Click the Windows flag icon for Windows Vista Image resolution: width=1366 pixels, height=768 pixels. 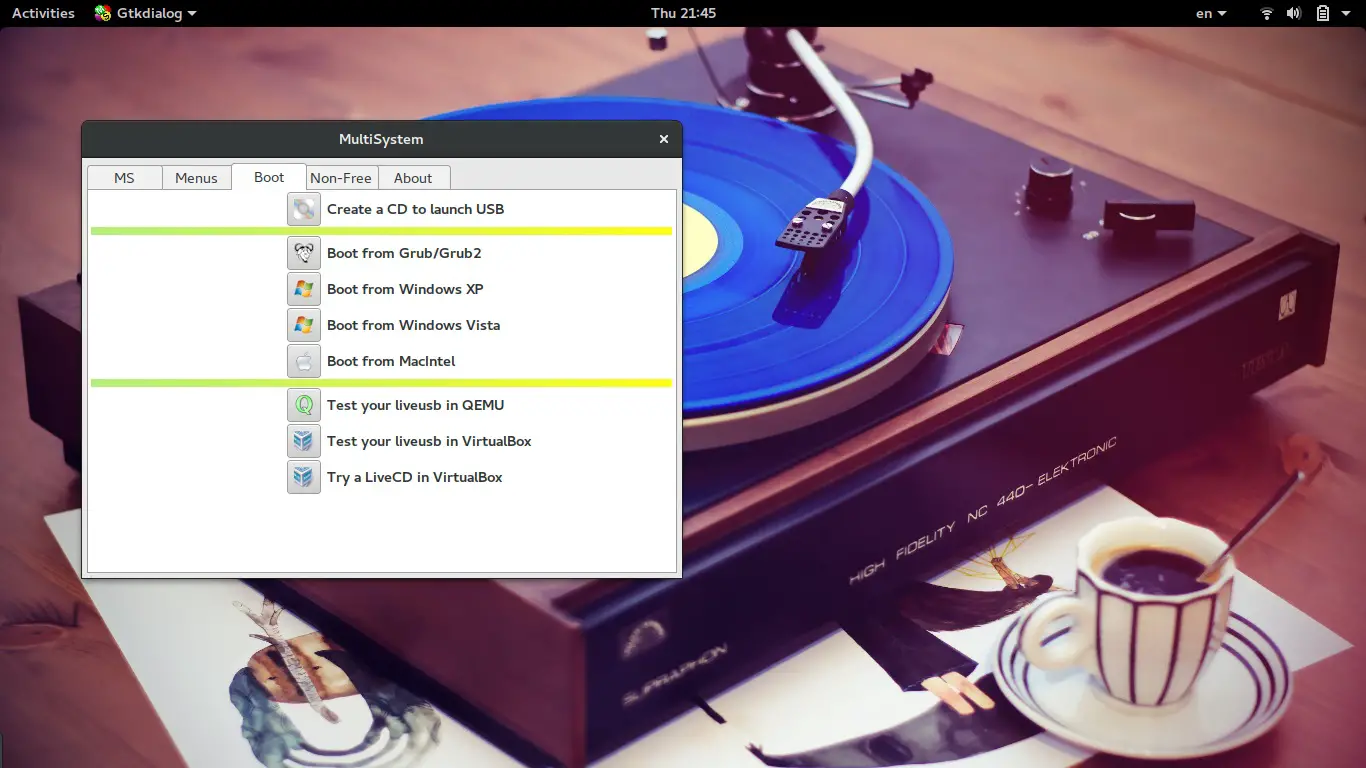[x=304, y=325]
